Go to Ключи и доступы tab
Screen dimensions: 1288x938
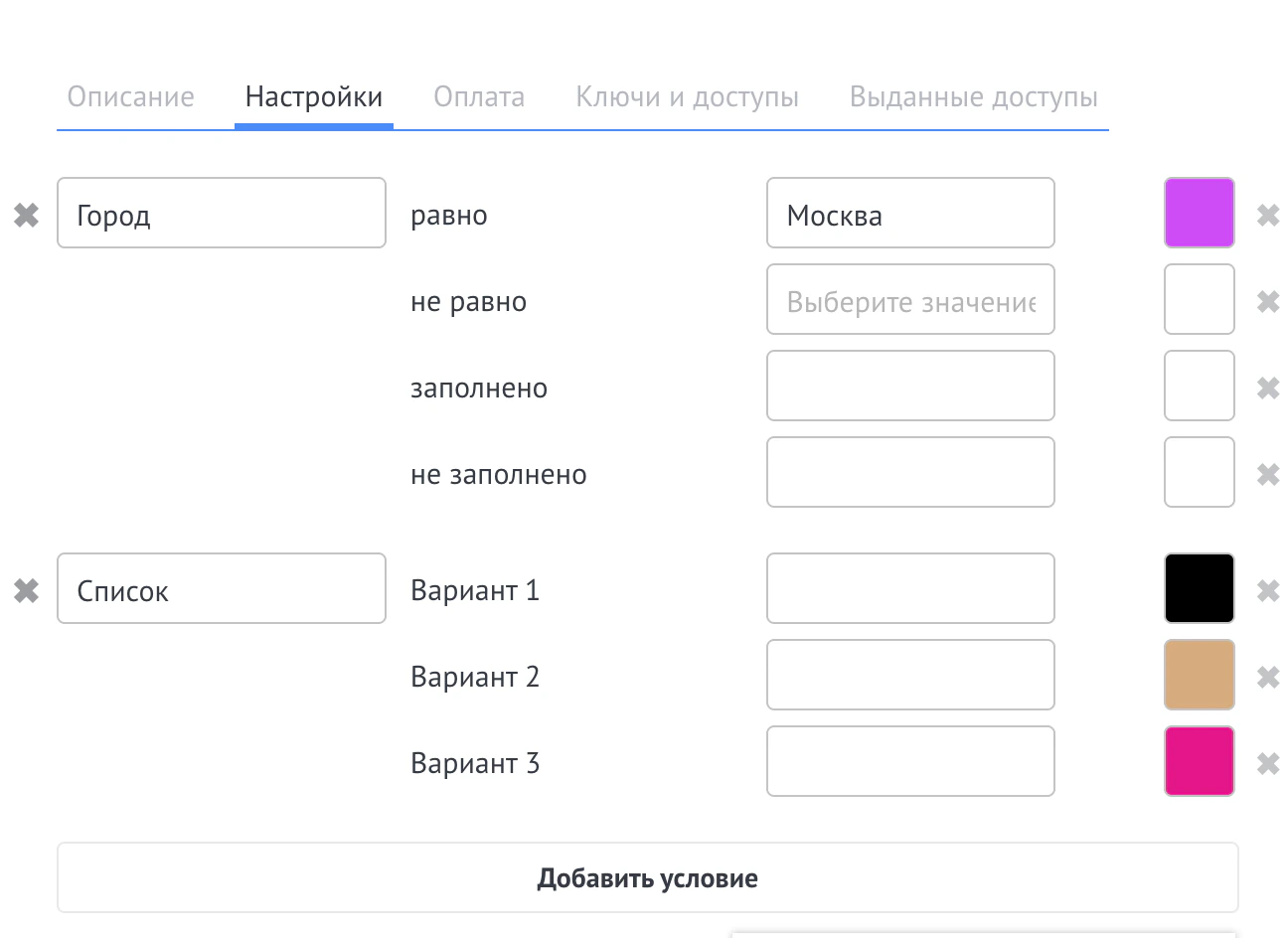point(687,97)
